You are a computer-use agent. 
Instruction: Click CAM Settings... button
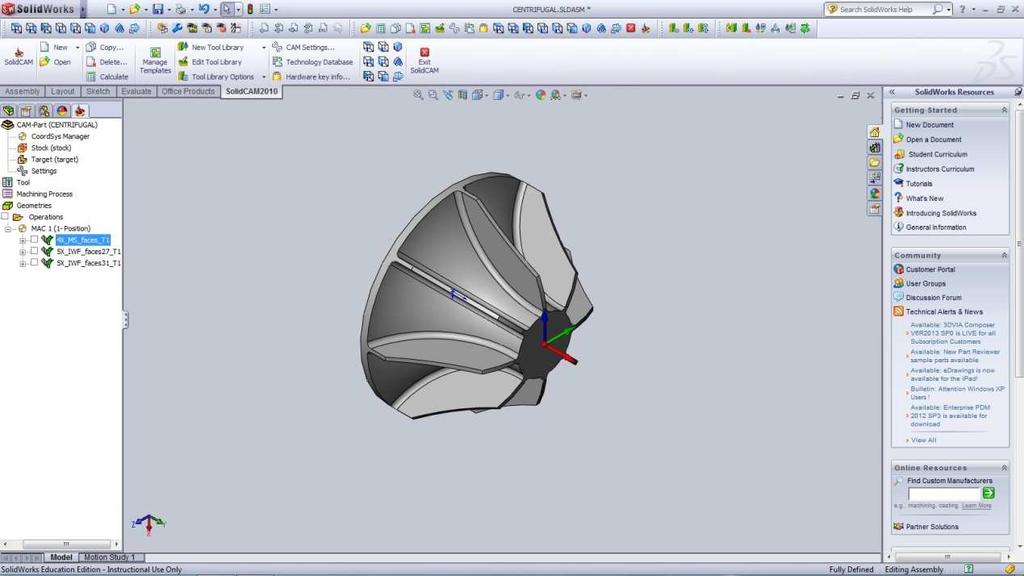(304, 47)
